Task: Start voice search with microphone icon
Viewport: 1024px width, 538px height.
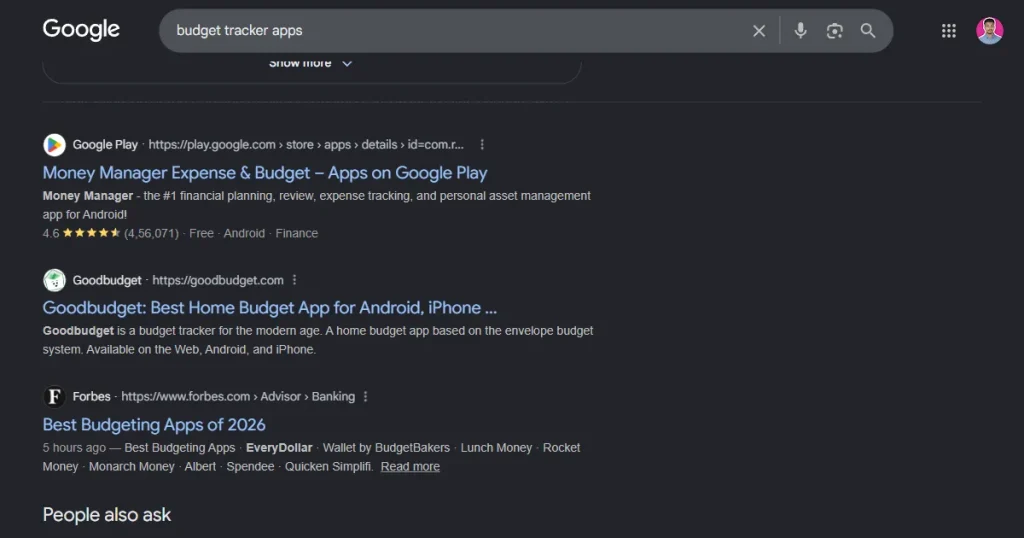Action: (x=801, y=31)
